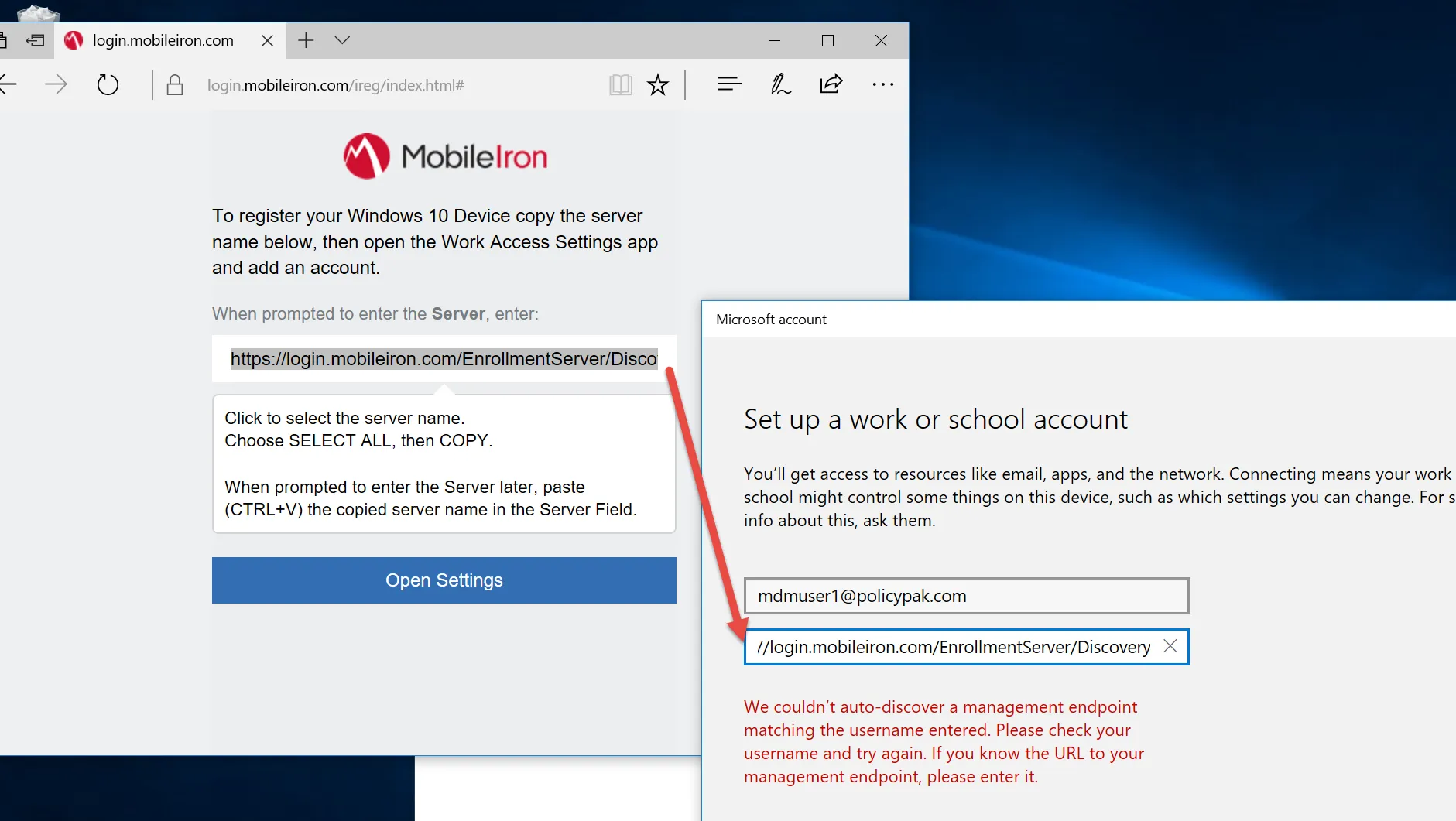Expand tab preview chevron
Image resolution: width=1456 pixels, height=821 pixels.
pos(342,40)
